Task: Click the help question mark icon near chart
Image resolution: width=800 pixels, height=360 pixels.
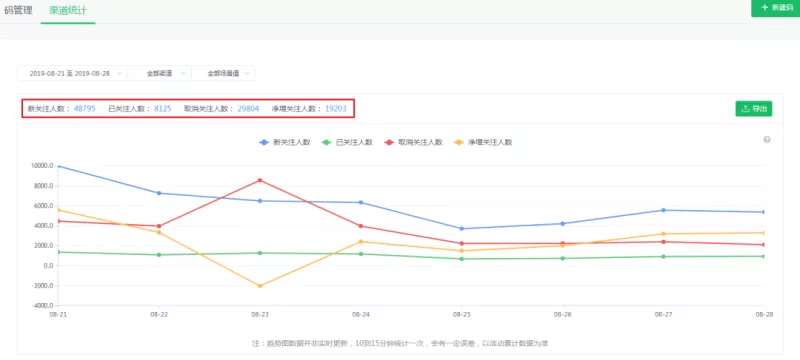Action: [x=767, y=140]
